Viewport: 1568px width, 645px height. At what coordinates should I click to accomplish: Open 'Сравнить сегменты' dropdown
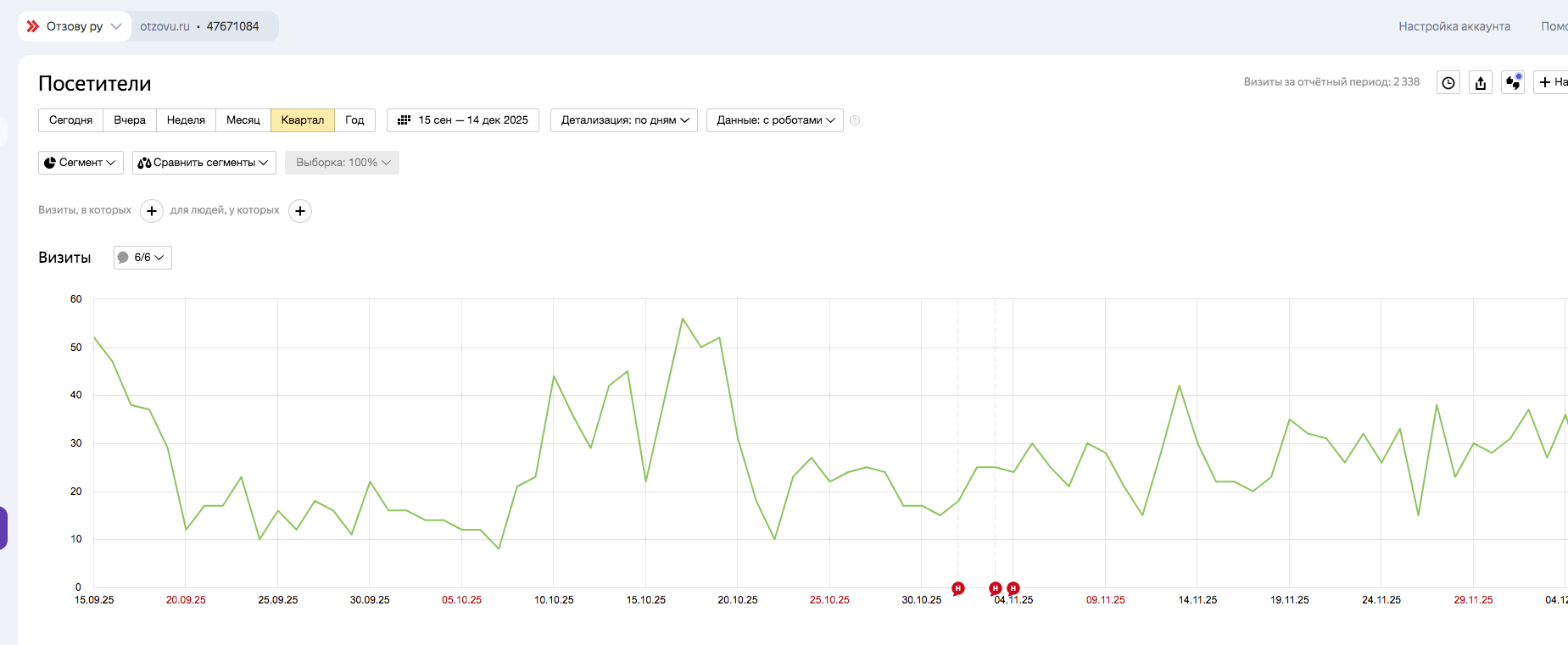tap(204, 163)
